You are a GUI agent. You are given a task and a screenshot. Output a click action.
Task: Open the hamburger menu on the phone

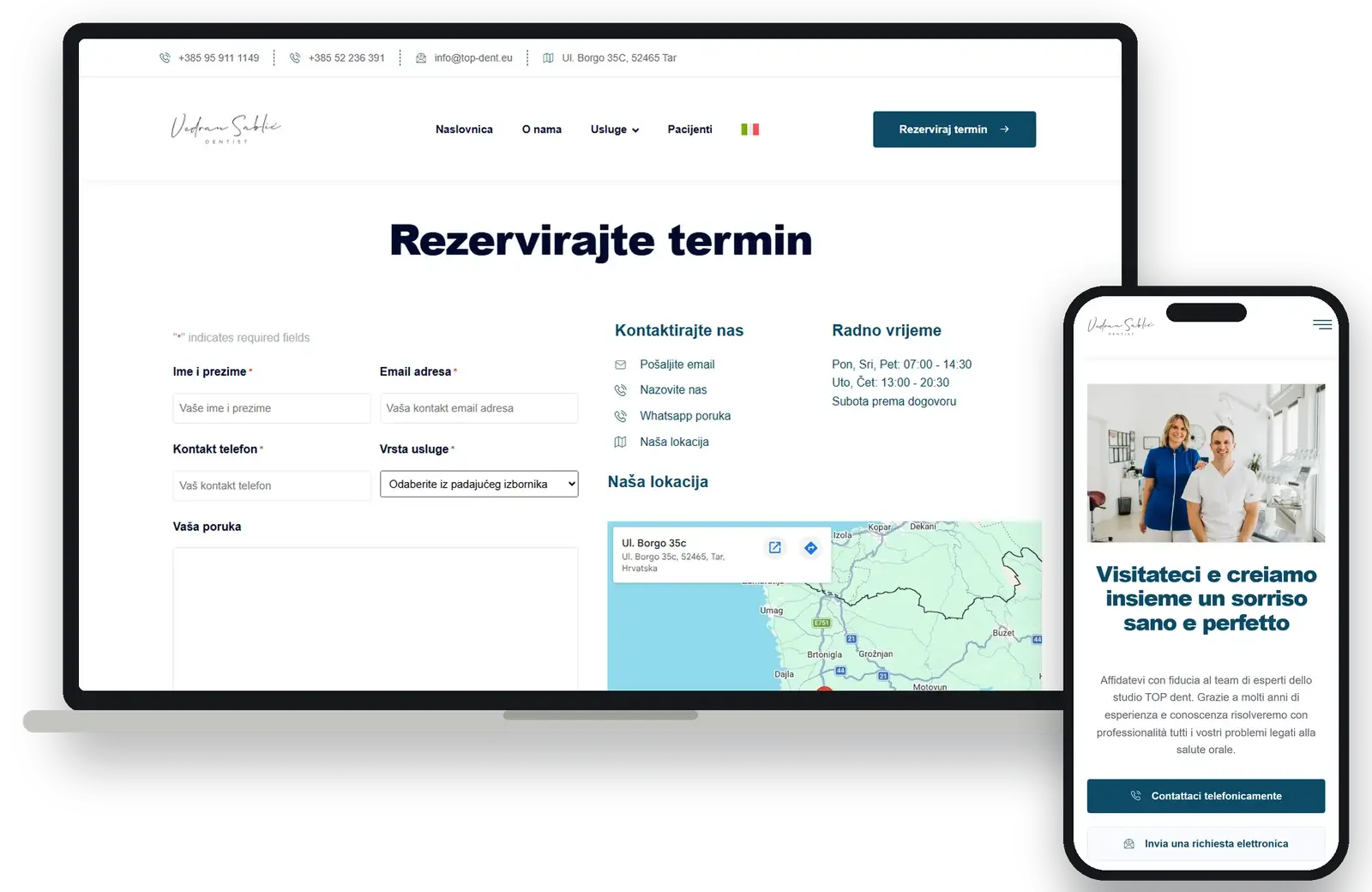(x=1322, y=324)
